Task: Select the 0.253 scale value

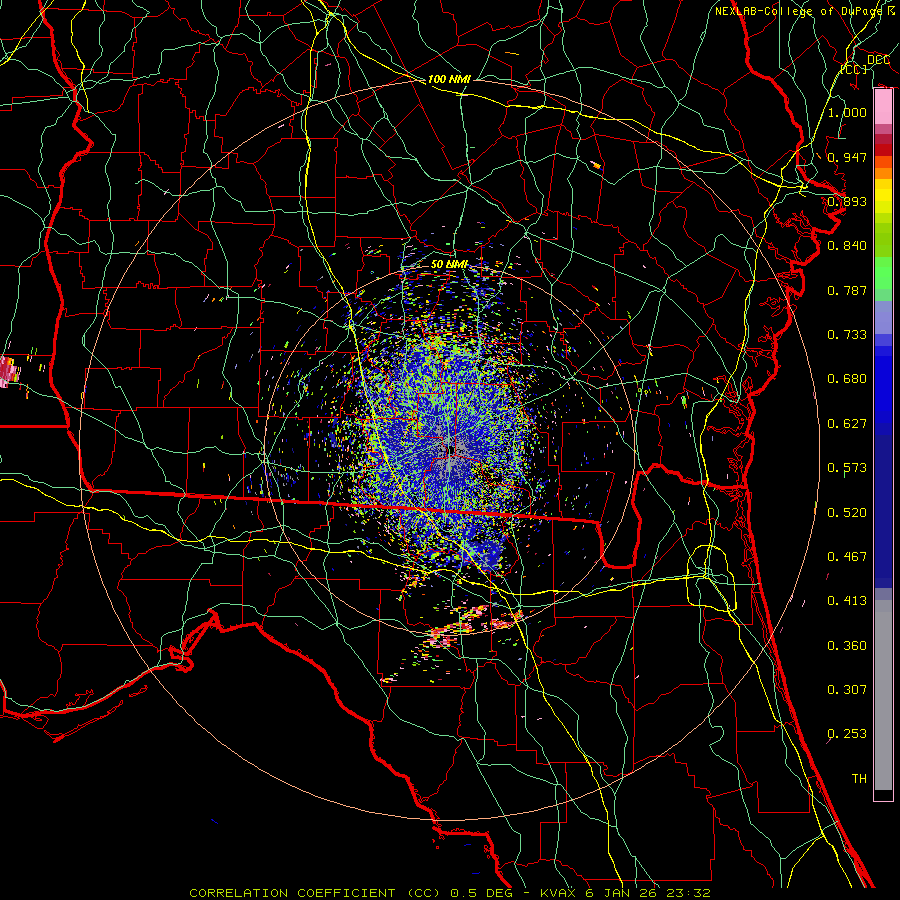Action: [847, 734]
